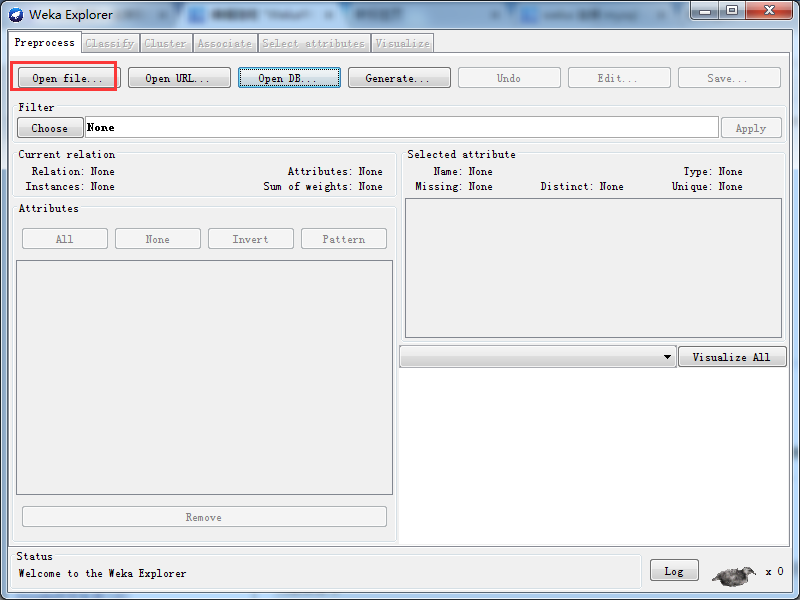The height and width of the screenshot is (600, 800).
Task: Open the Log window
Action: pos(674,570)
